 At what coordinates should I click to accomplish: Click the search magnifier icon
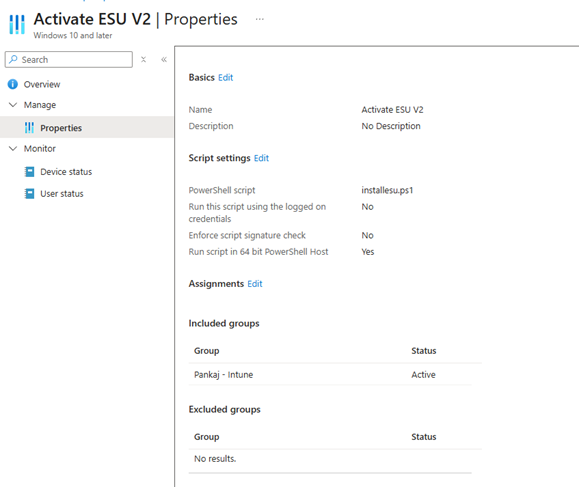tap(13, 59)
